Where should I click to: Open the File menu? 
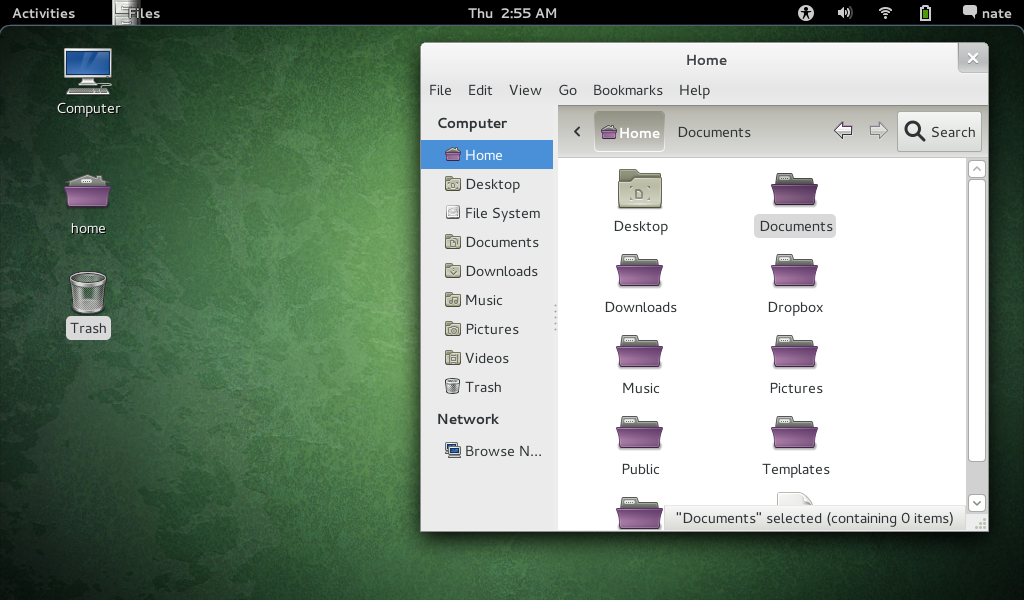click(440, 90)
